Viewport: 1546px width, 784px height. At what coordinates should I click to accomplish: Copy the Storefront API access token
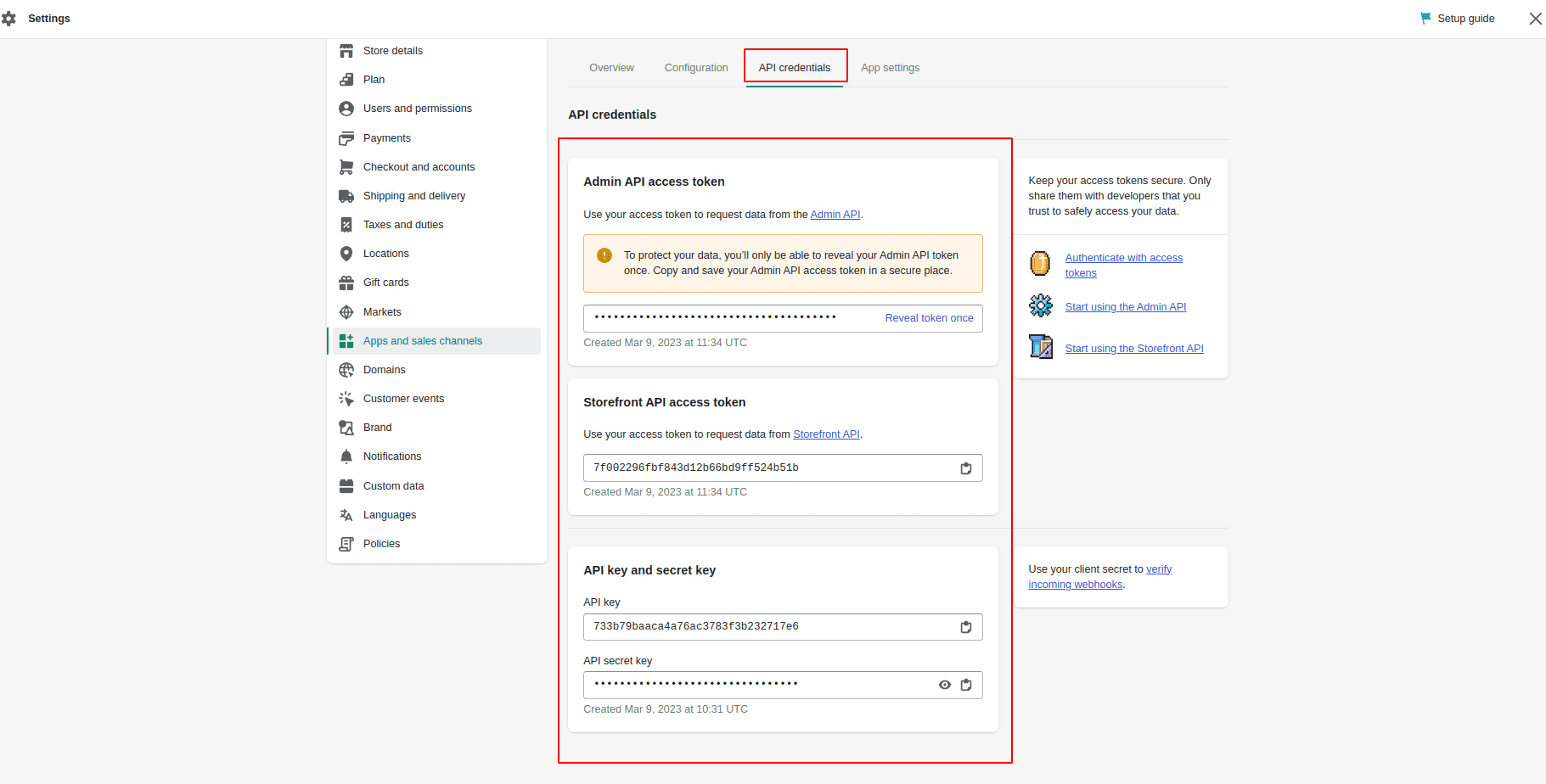[x=966, y=468]
